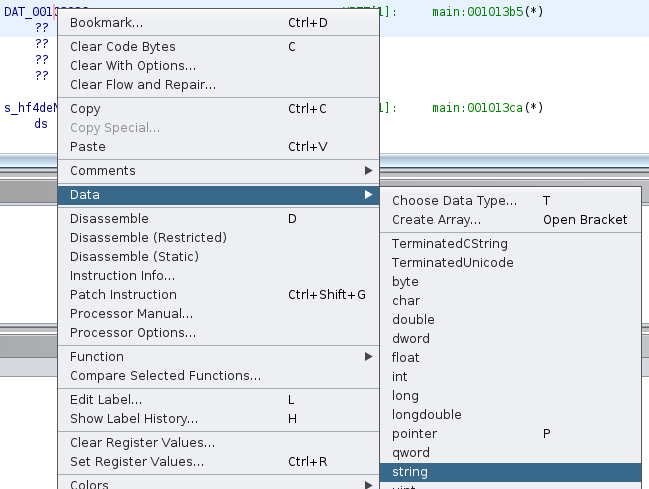Set data type to dword
Screen dimensions: 649x489
(411, 339)
